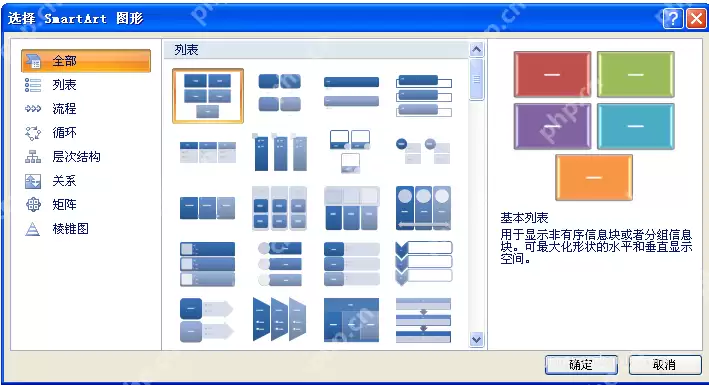The image size is (709, 385).
Task: Select the three tall vertical columns layout
Action: point(279,152)
